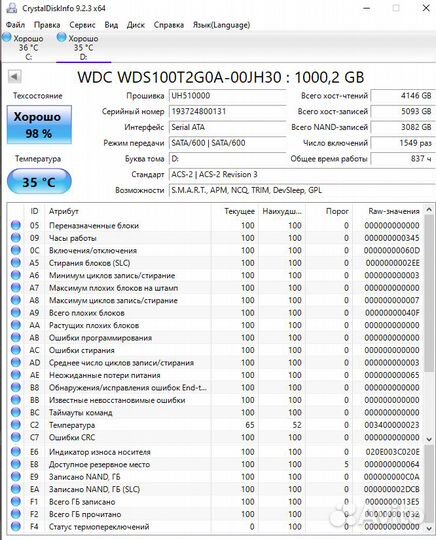436x540 pixels.
Task: Click status icon for F1 Всего ГБ записано
Action: point(15,501)
